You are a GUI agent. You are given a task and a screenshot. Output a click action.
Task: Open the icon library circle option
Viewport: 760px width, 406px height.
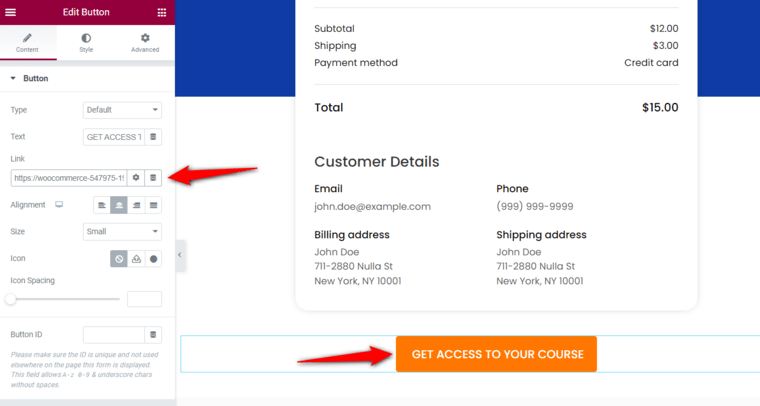click(154, 259)
